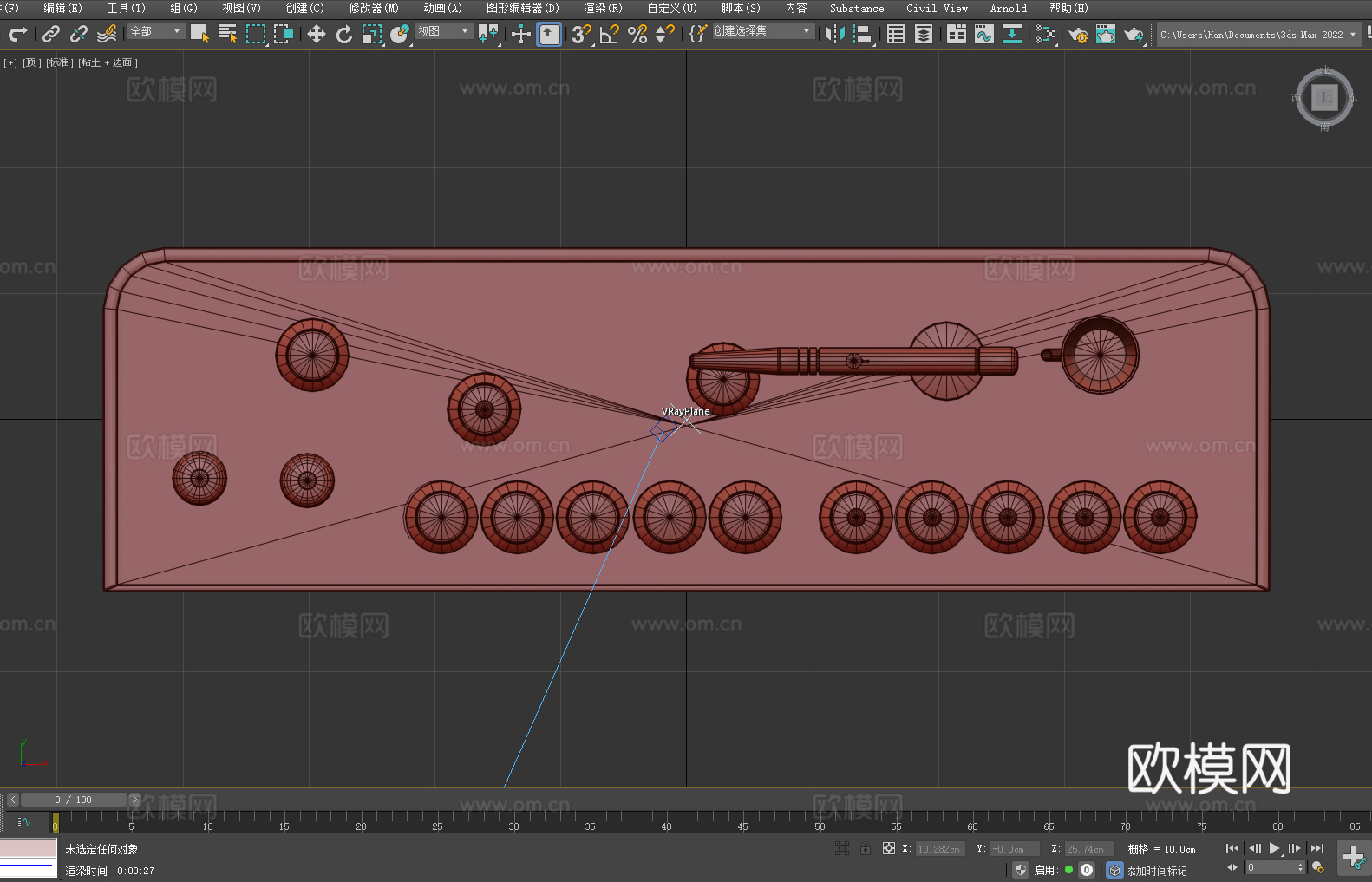Open the 帮助(H) menu
The height and width of the screenshot is (882, 1372).
click(1068, 8)
